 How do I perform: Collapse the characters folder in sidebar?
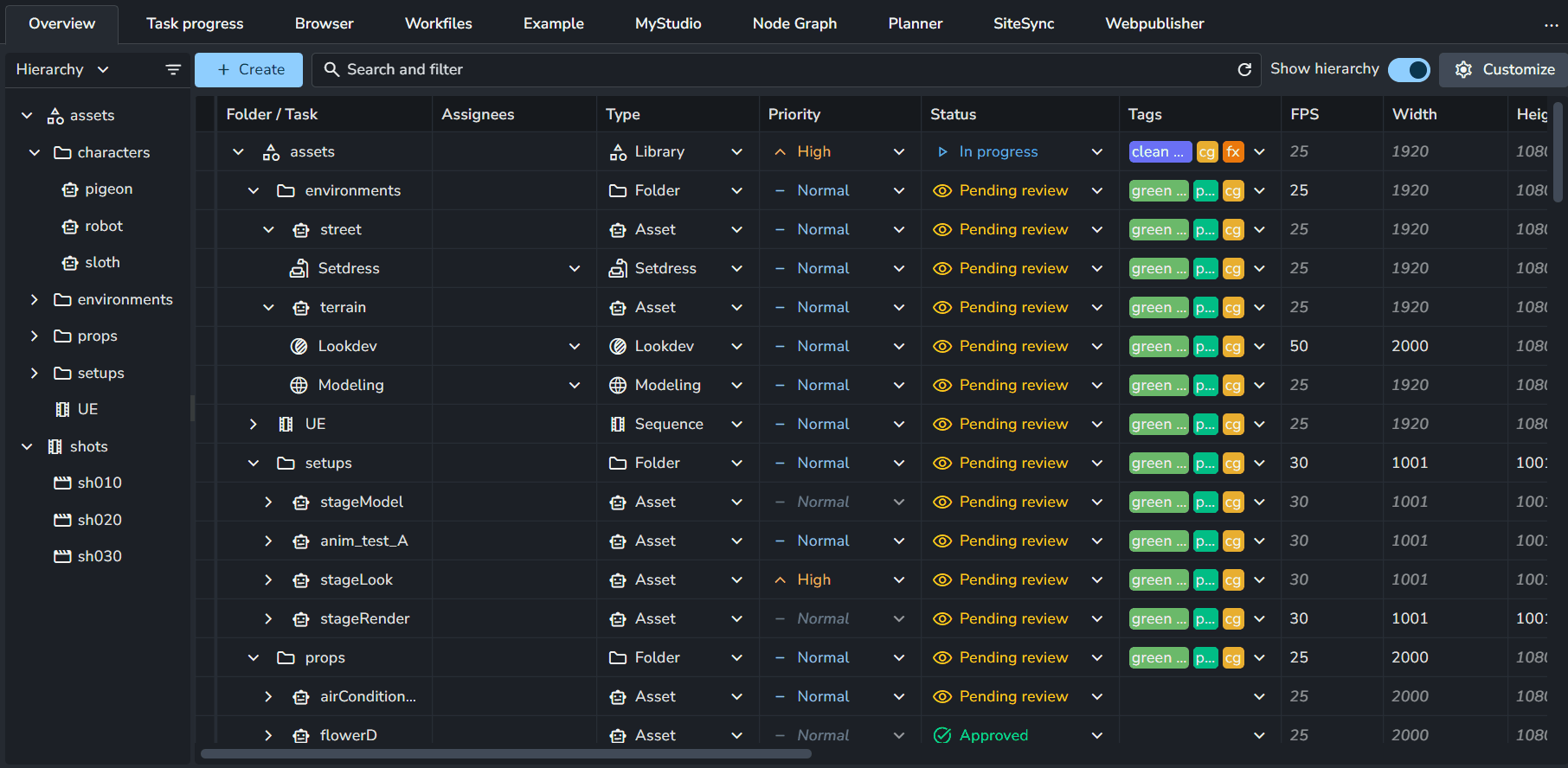(x=35, y=152)
